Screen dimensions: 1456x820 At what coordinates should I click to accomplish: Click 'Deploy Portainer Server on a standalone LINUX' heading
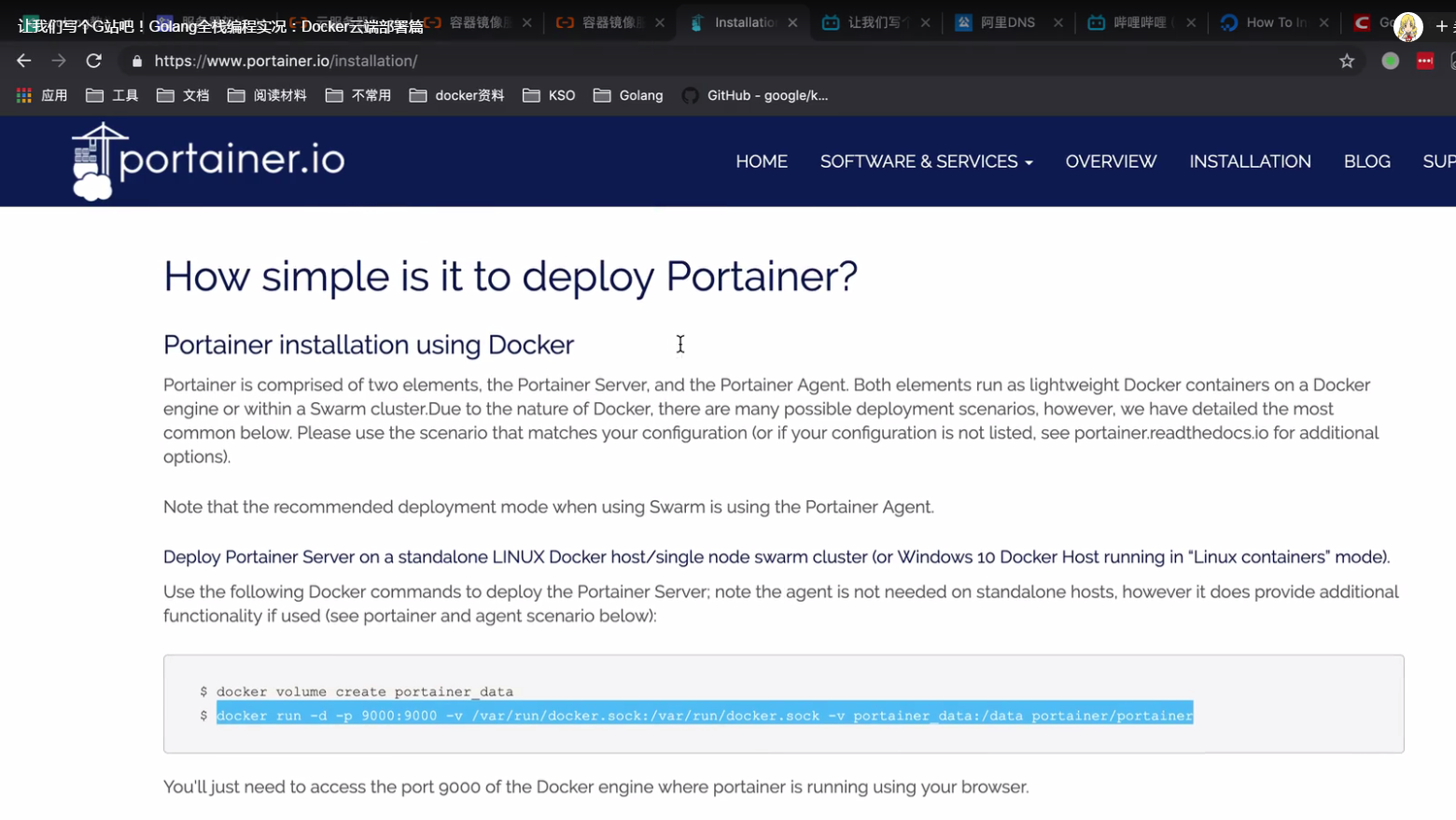pos(777,557)
